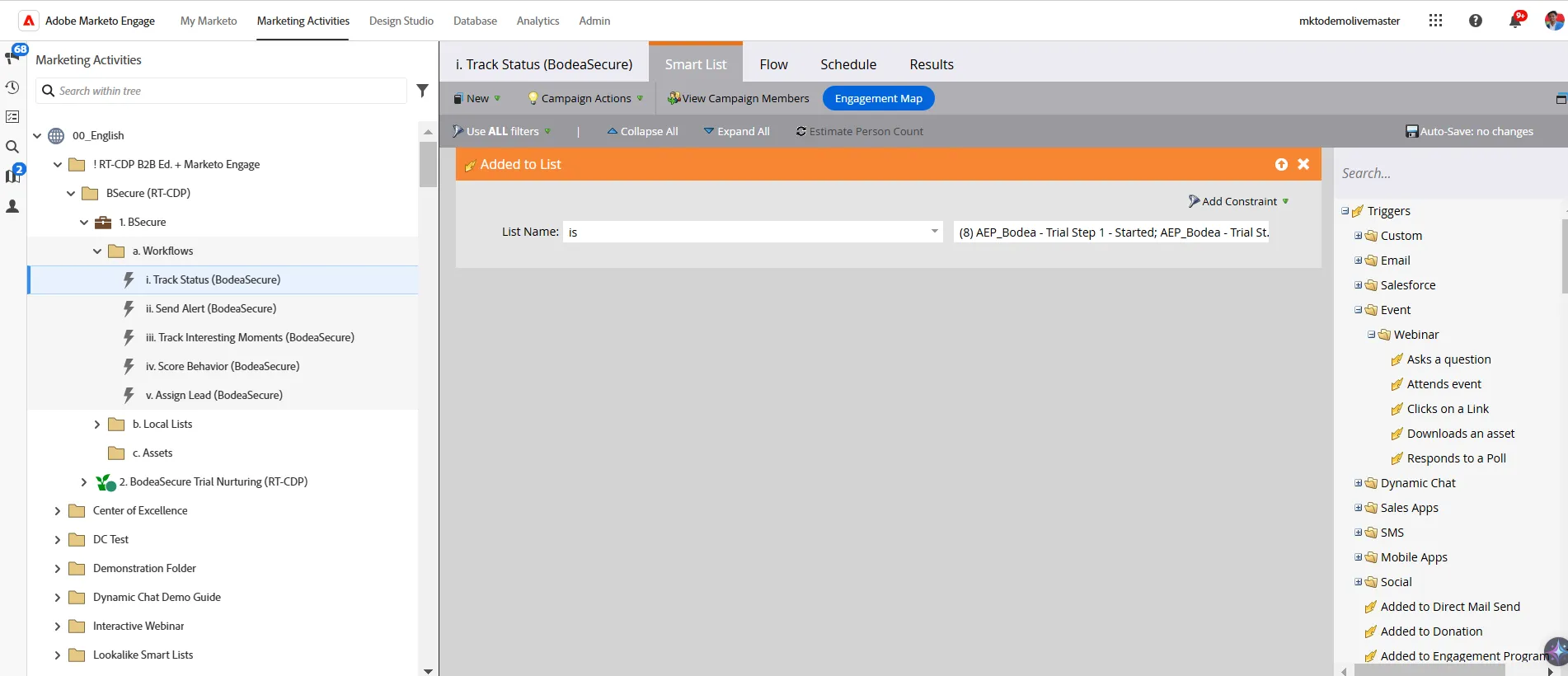Open the Campaign Actions dropdown
The width and height of the screenshot is (1568, 676).
point(585,98)
